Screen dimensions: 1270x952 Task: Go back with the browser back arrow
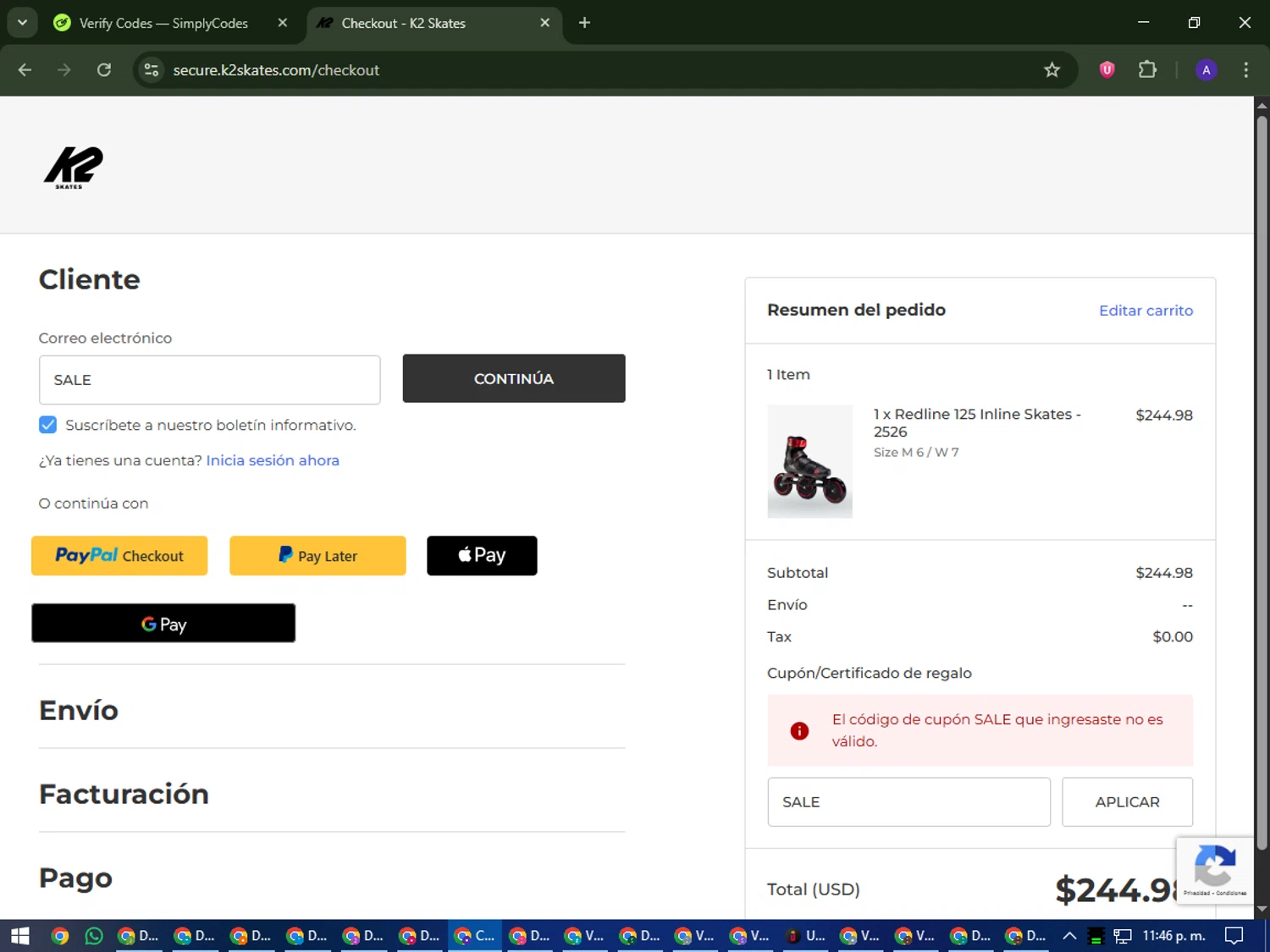(25, 70)
